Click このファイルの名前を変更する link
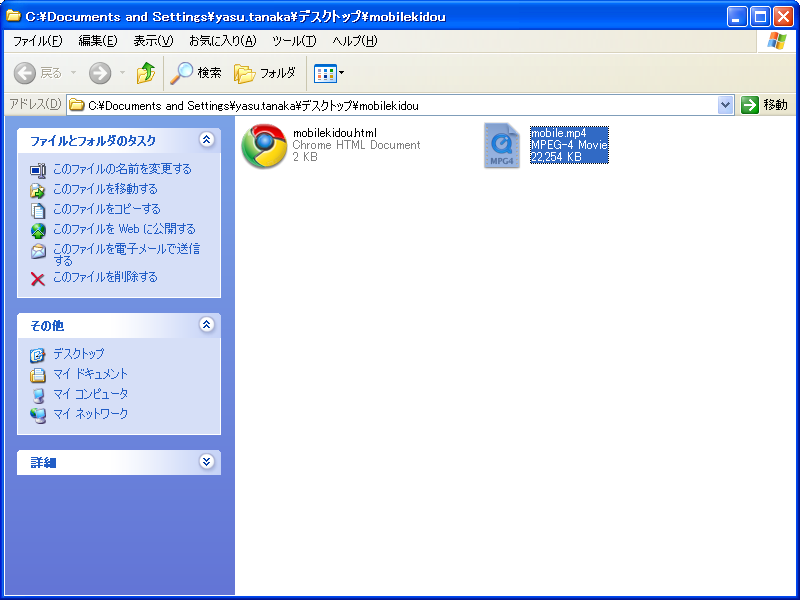Viewport: 800px width, 600px height. point(121,169)
